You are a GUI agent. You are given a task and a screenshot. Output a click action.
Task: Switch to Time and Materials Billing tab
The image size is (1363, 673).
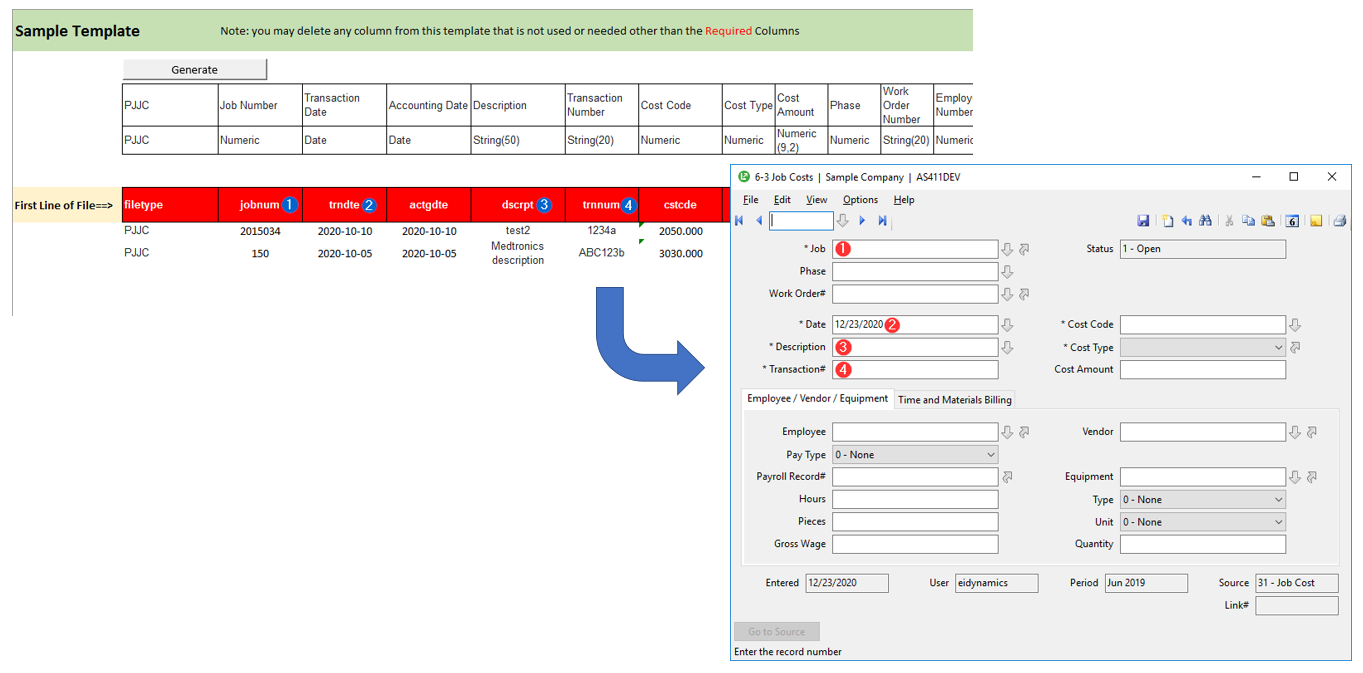click(x=954, y=400)
